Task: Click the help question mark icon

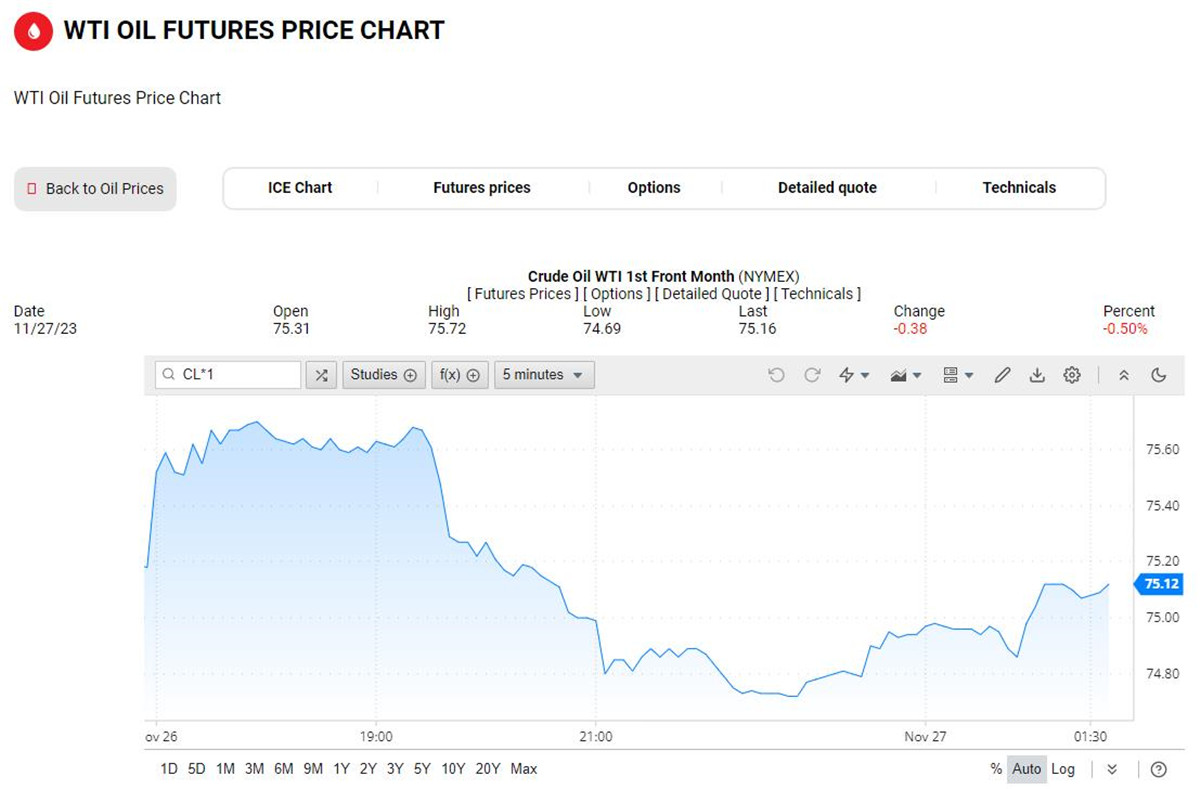Action: pyautogui.click(x=1158, y=769)
